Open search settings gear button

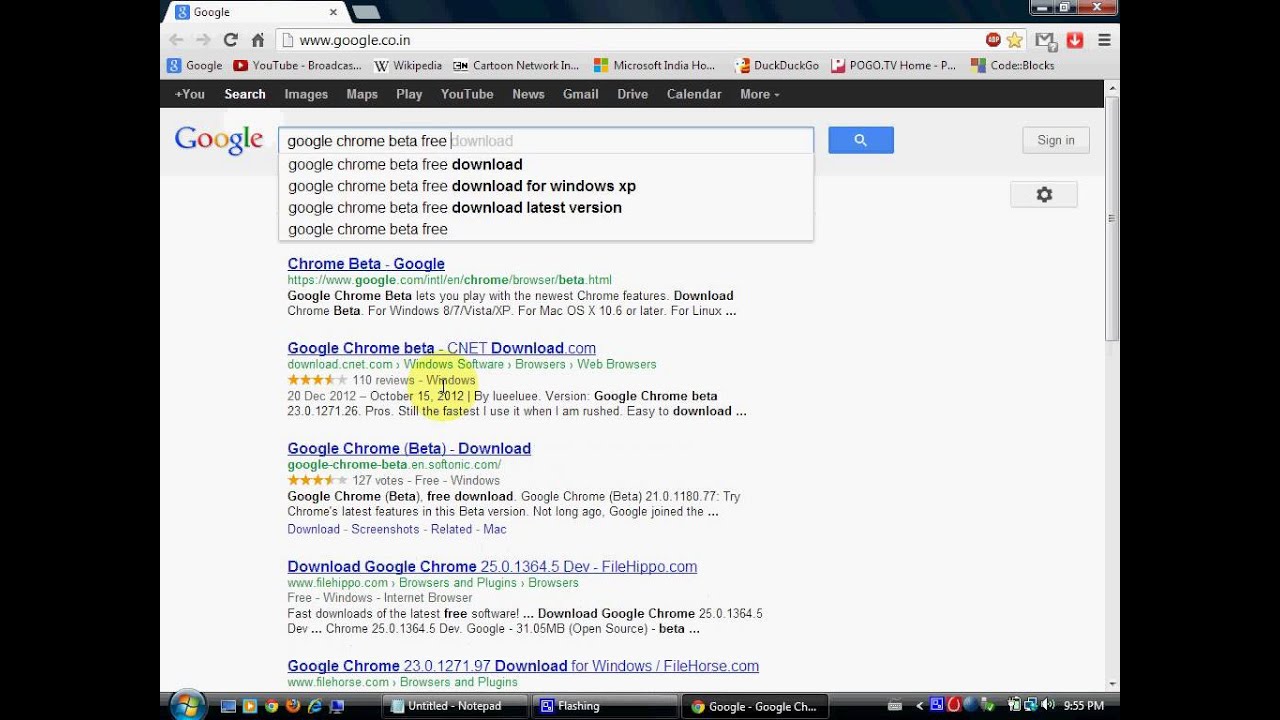point(1044,194)
